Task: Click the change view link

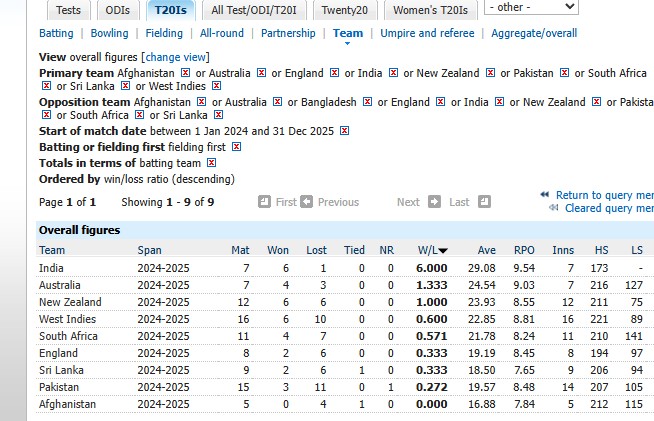Action: click(x=176, y=57)
